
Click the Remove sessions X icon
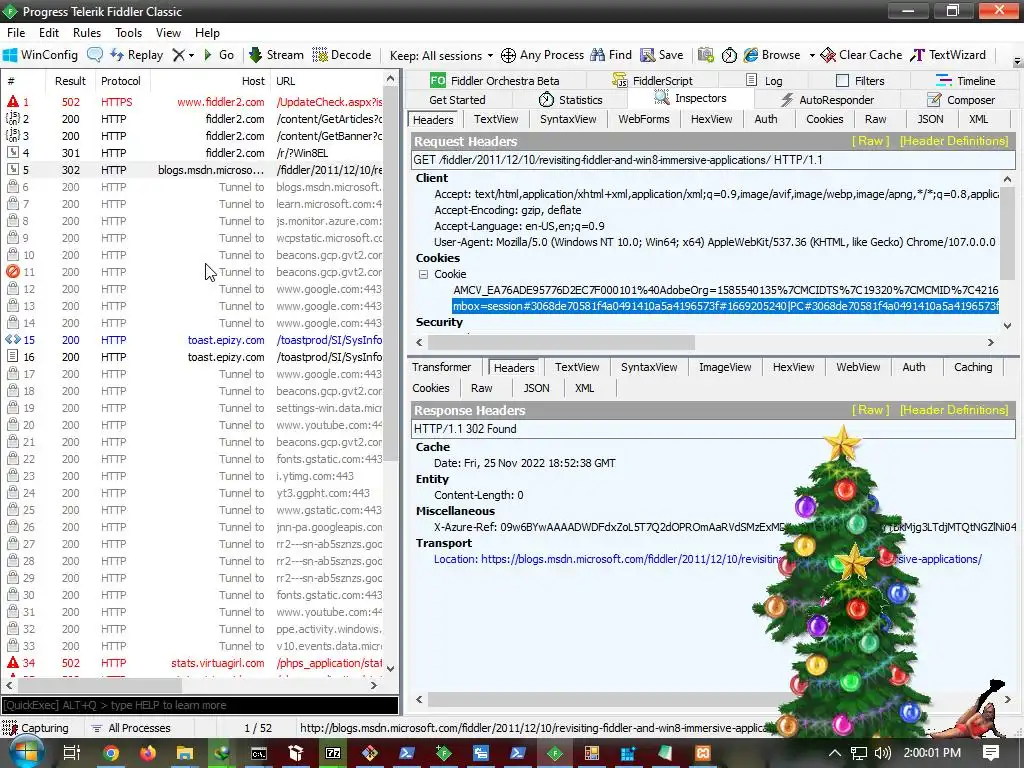pos(179,55)
